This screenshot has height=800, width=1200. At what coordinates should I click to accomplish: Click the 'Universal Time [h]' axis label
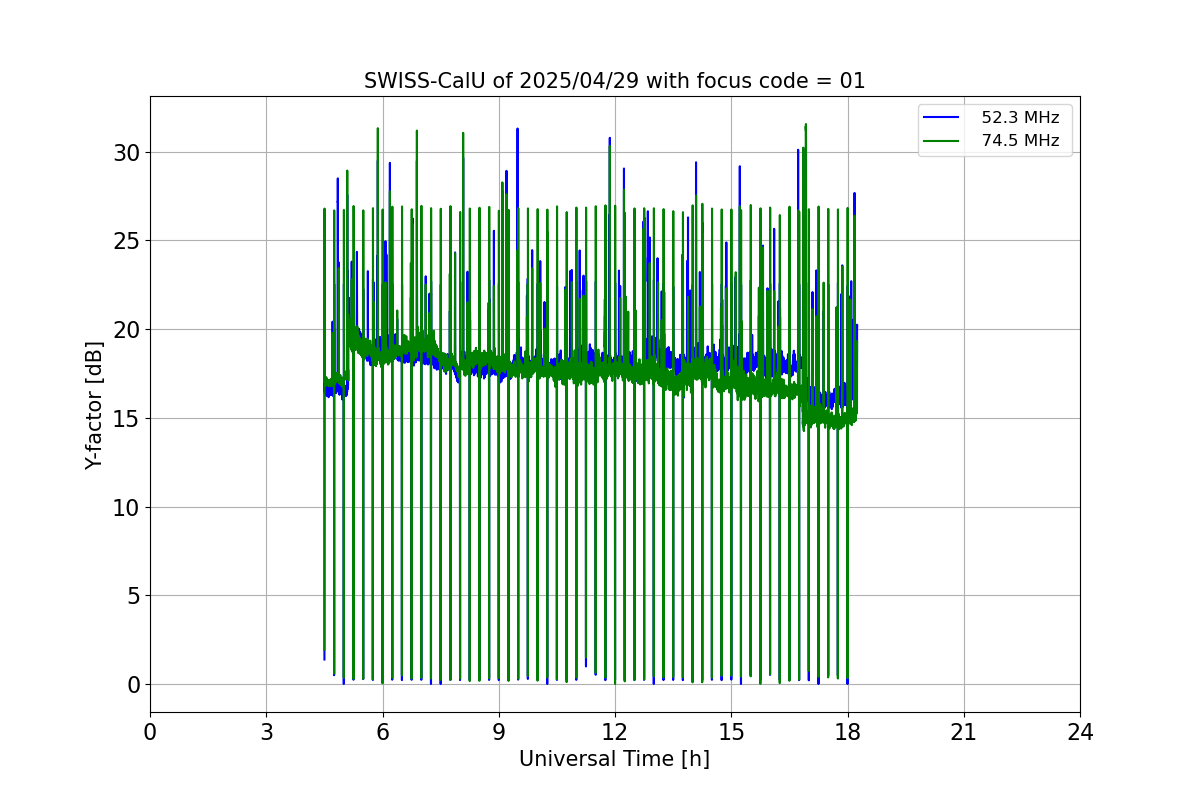[614, 759]
